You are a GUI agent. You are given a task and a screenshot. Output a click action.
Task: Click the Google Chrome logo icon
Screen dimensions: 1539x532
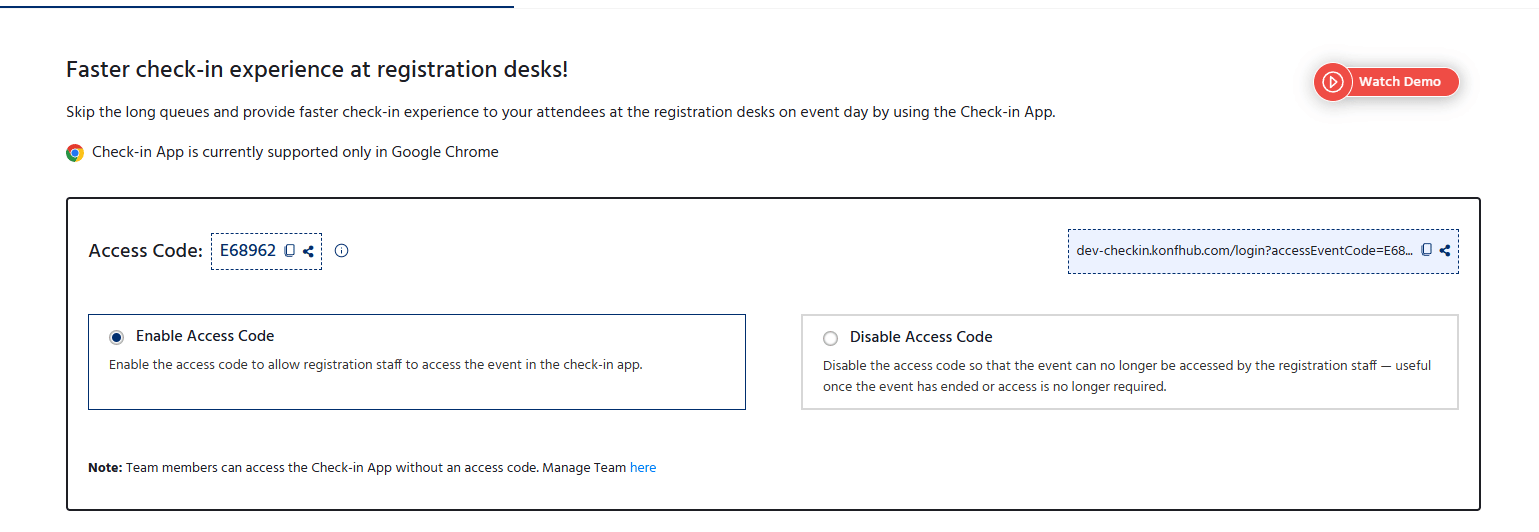pos(75,153)
